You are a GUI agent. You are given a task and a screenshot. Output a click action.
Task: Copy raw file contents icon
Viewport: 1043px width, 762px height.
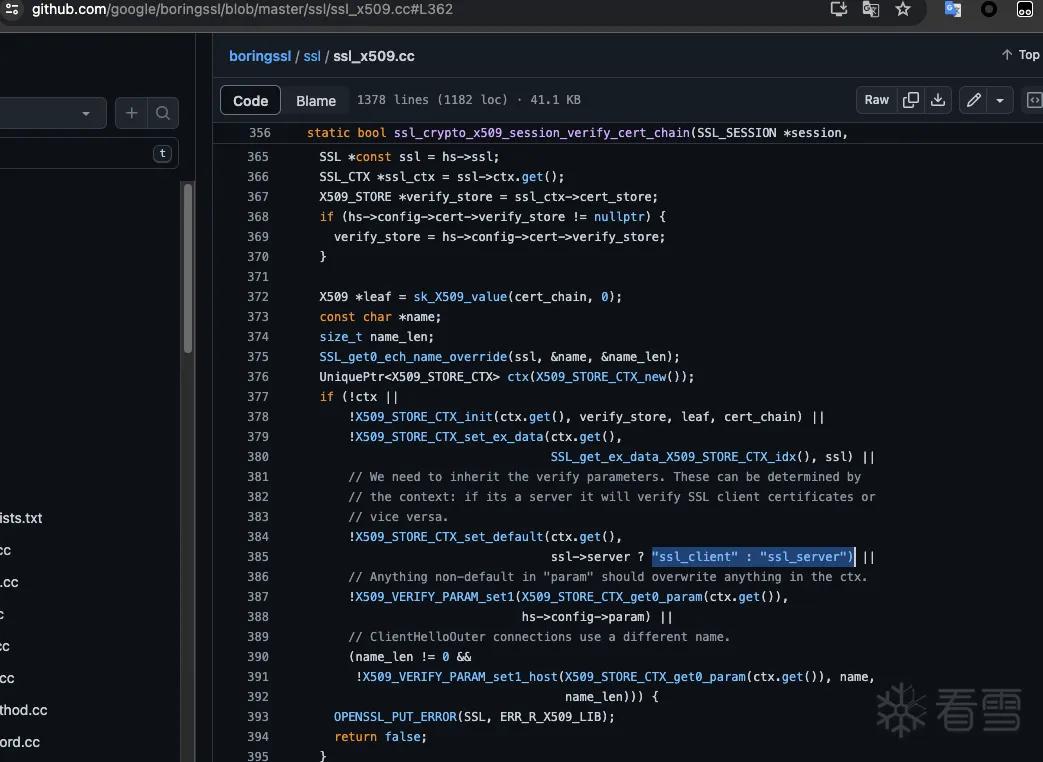[x=911, y=100]
